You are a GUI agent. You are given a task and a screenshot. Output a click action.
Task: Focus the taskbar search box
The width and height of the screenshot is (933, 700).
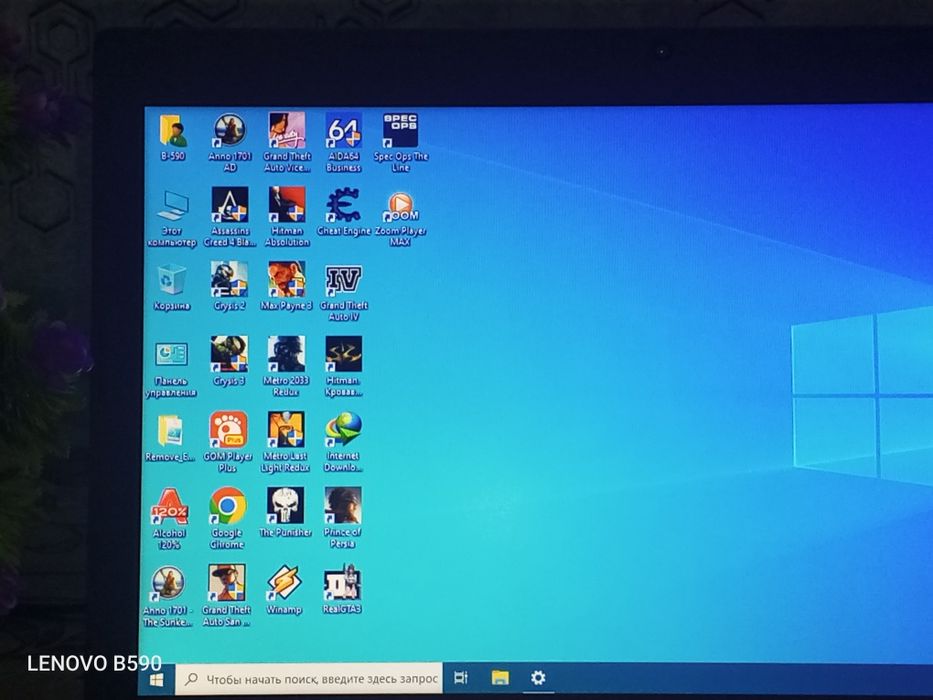309,679
